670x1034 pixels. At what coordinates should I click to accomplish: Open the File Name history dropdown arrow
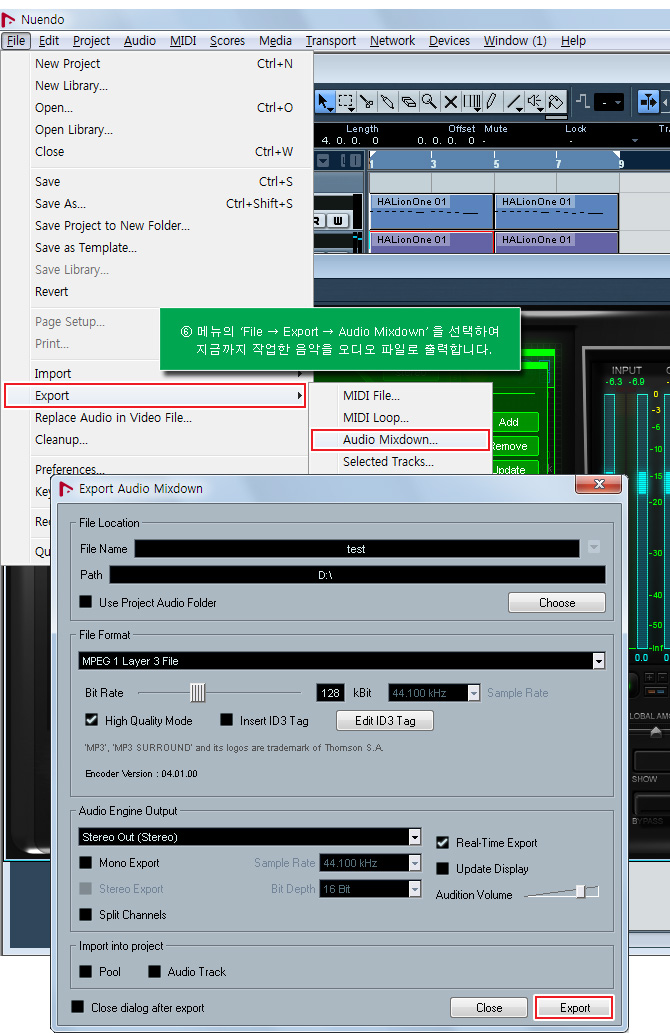point(594,547)
